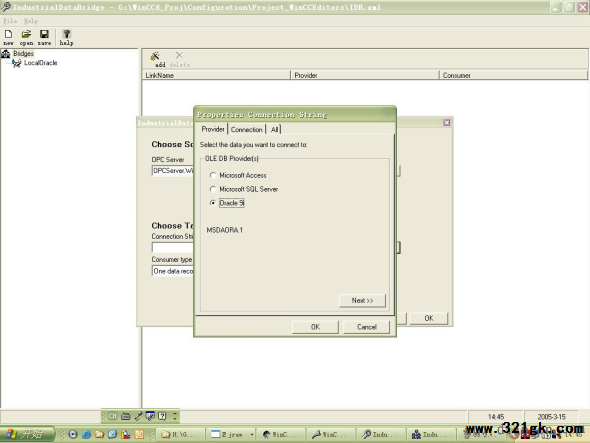The height and width of the screenshot is (443, 590).
Task: Click the delete link icon
Action: (x=179, y=59)
